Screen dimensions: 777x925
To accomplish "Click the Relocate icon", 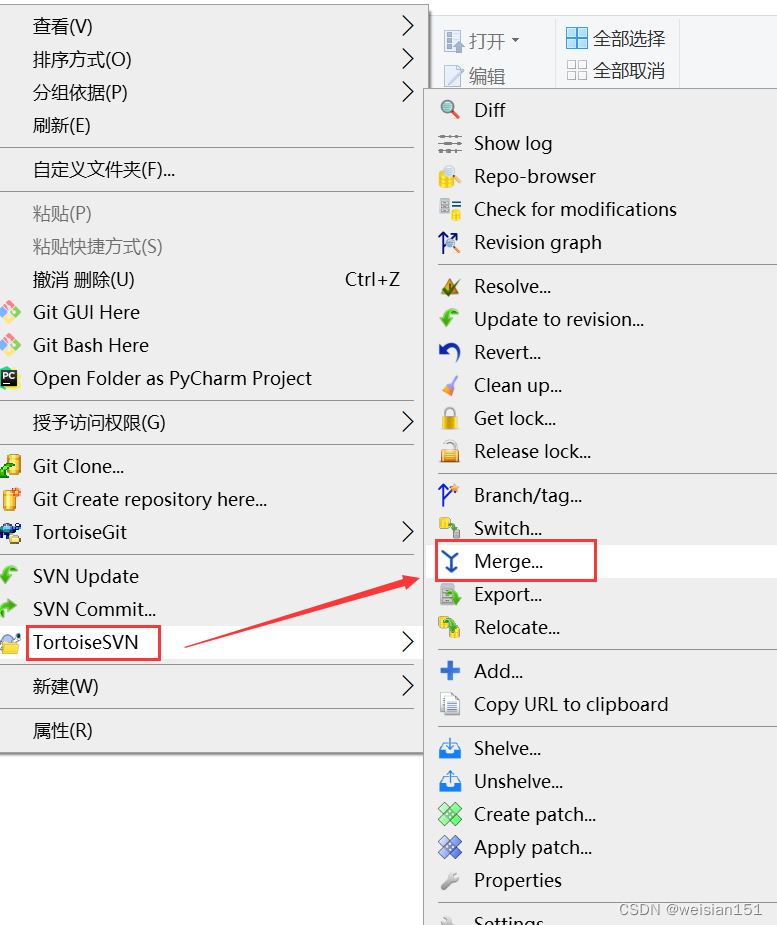I will pyautogui.click(x=450, y=628).
